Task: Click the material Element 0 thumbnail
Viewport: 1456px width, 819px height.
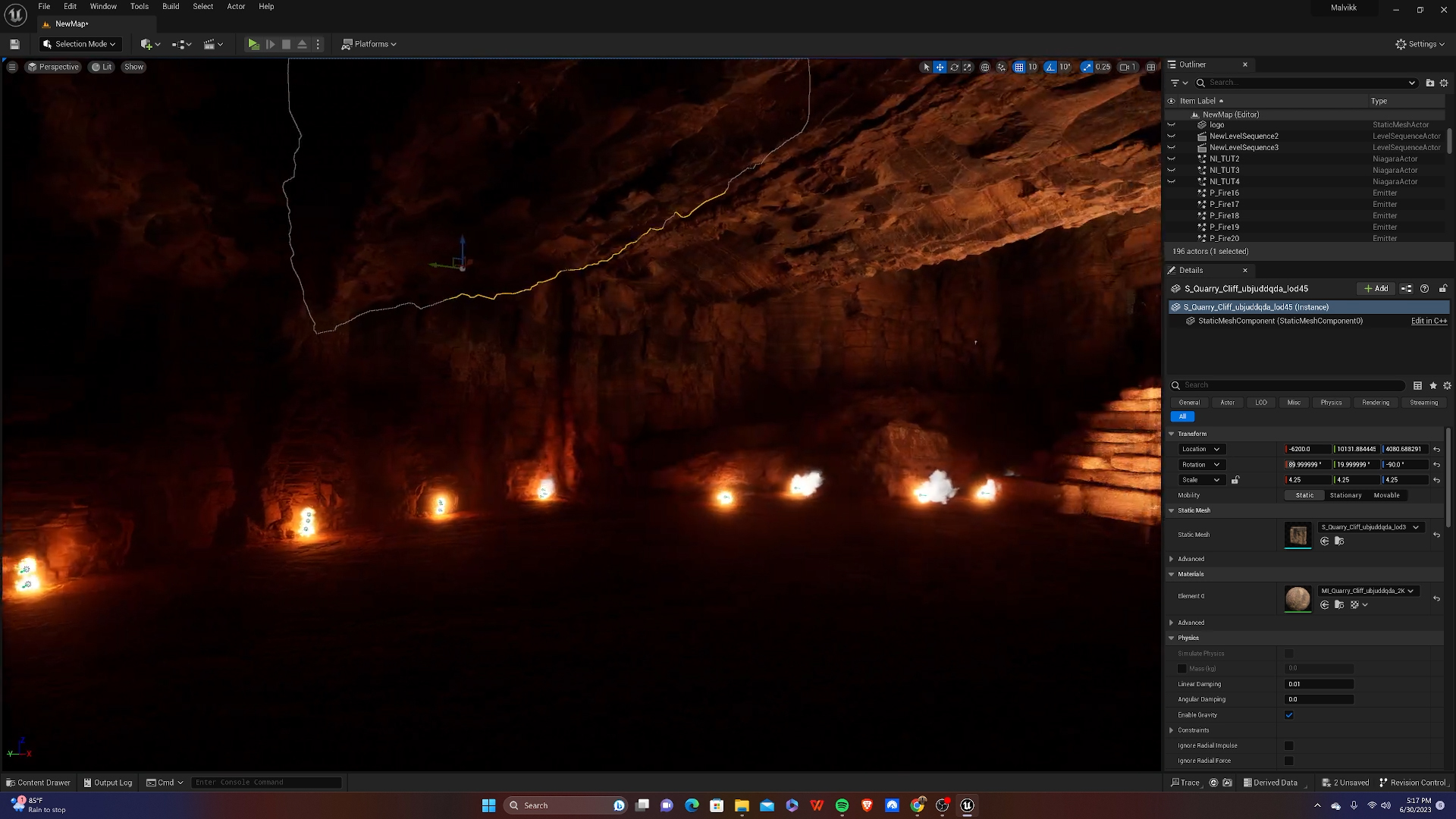Action: point(1298,598)
